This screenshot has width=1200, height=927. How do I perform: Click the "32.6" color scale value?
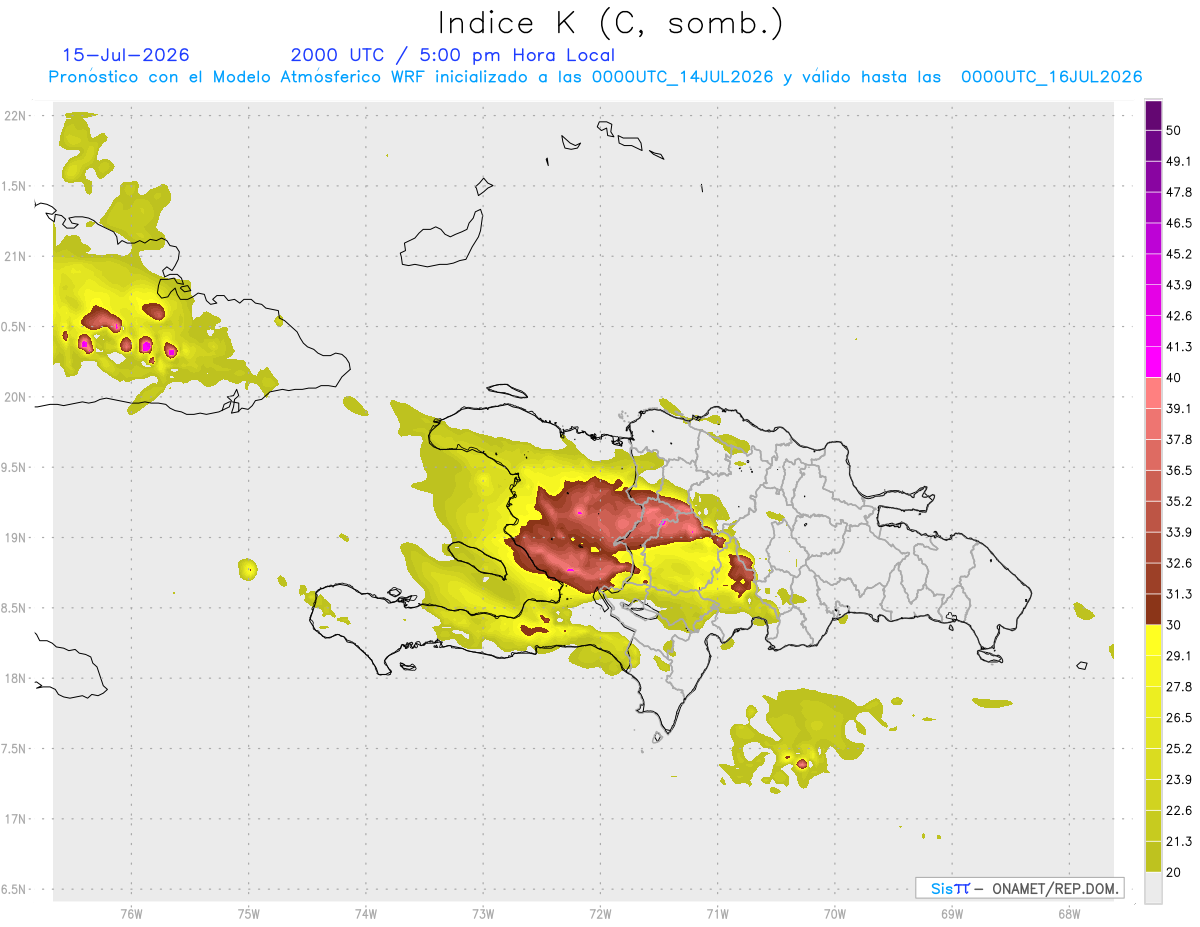click(x=1179, y=564)
